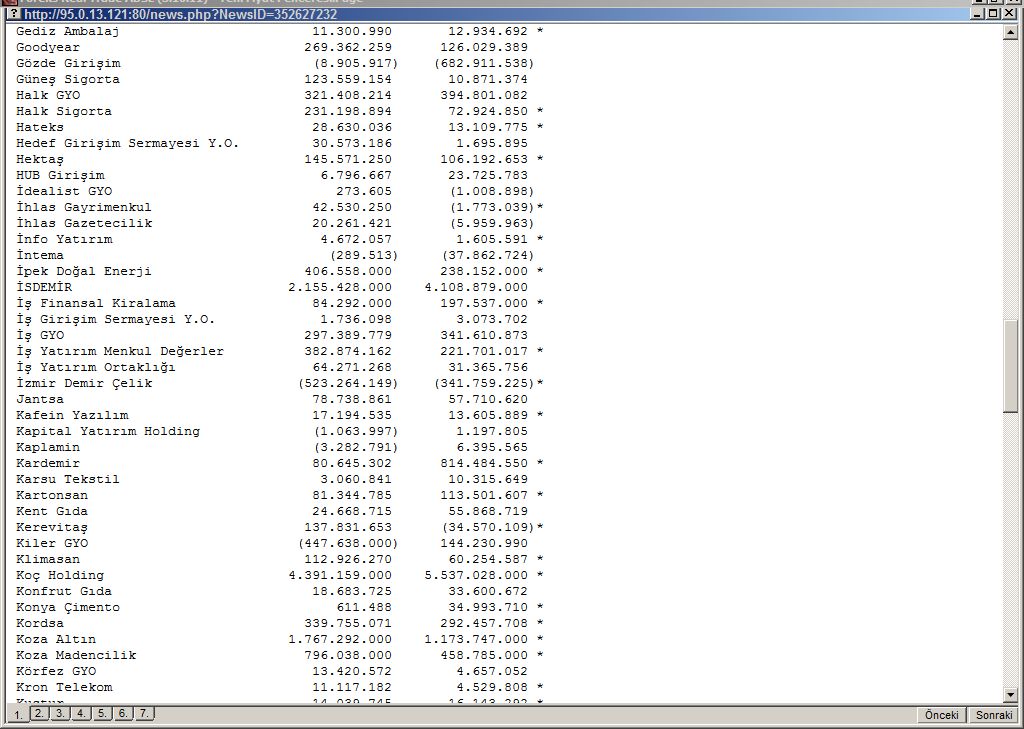Click the help question mark icon in title bar
Screen dimensions: 1024x729
point(14,14)
